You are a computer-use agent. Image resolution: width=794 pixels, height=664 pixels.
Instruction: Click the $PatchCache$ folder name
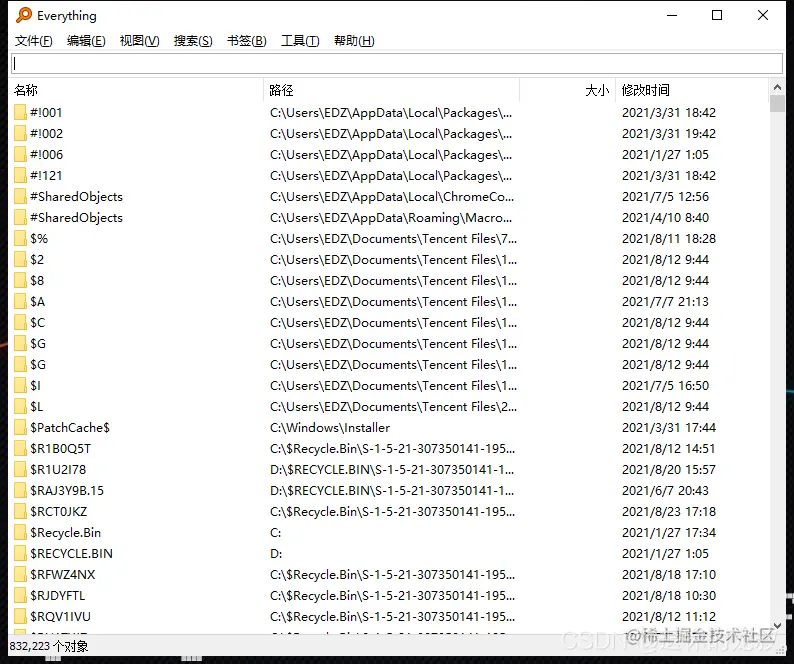pos(70,428)
